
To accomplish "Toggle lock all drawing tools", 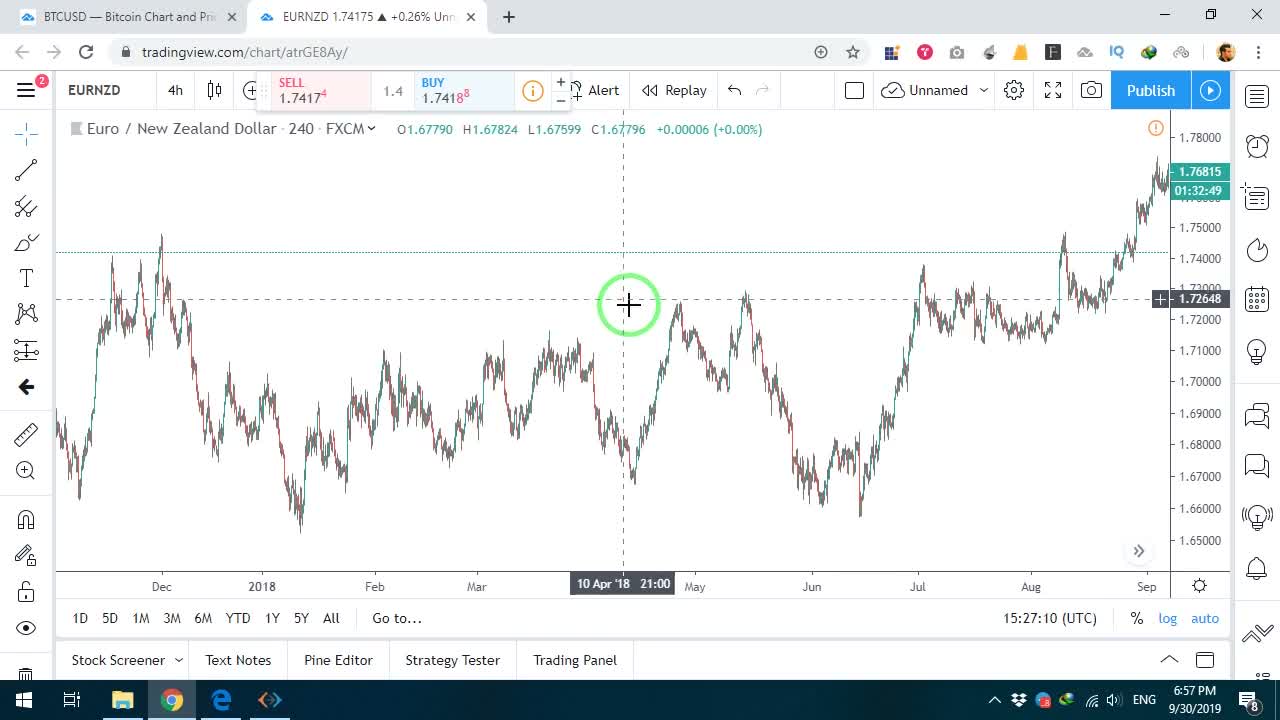I will coord(26,592).
